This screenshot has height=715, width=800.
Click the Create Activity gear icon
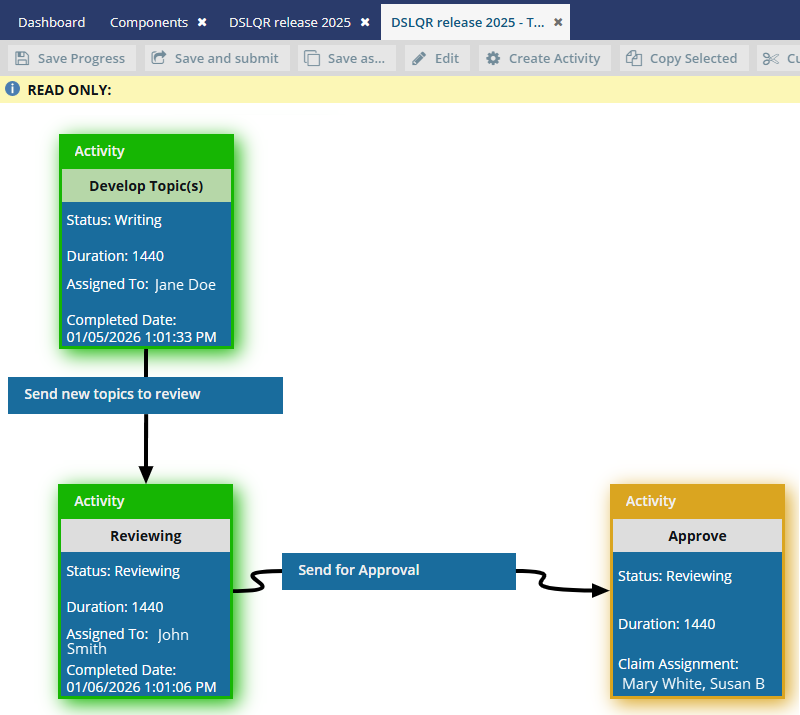[493, 58]
